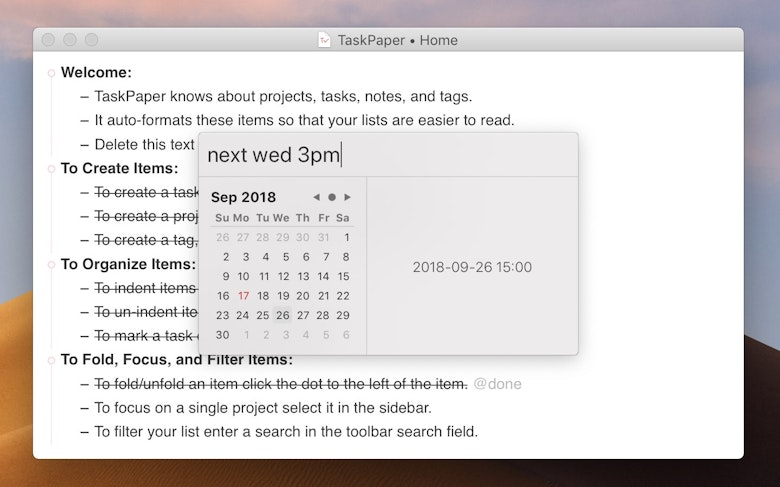Pick September 10 in the calendar
This screenshot has width=780, height=487.
coord(243,276)
